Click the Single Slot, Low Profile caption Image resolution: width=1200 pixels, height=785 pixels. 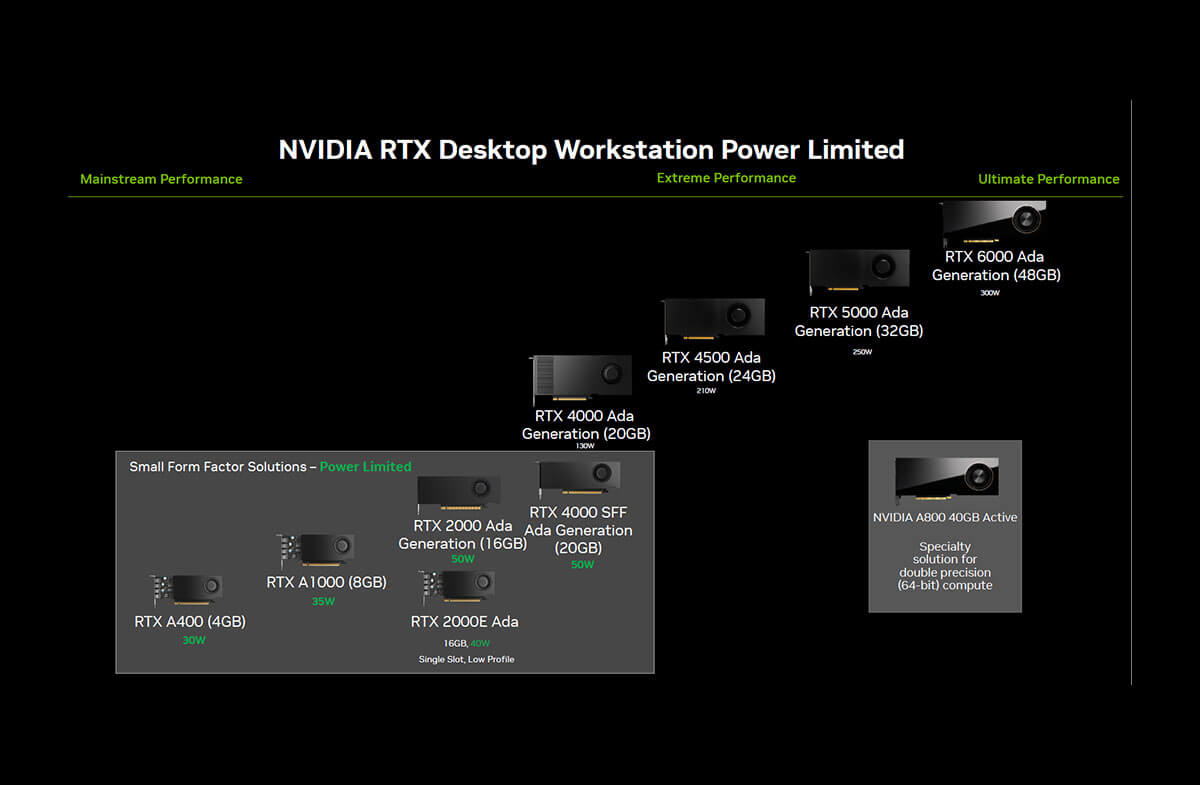click(466, 659)
